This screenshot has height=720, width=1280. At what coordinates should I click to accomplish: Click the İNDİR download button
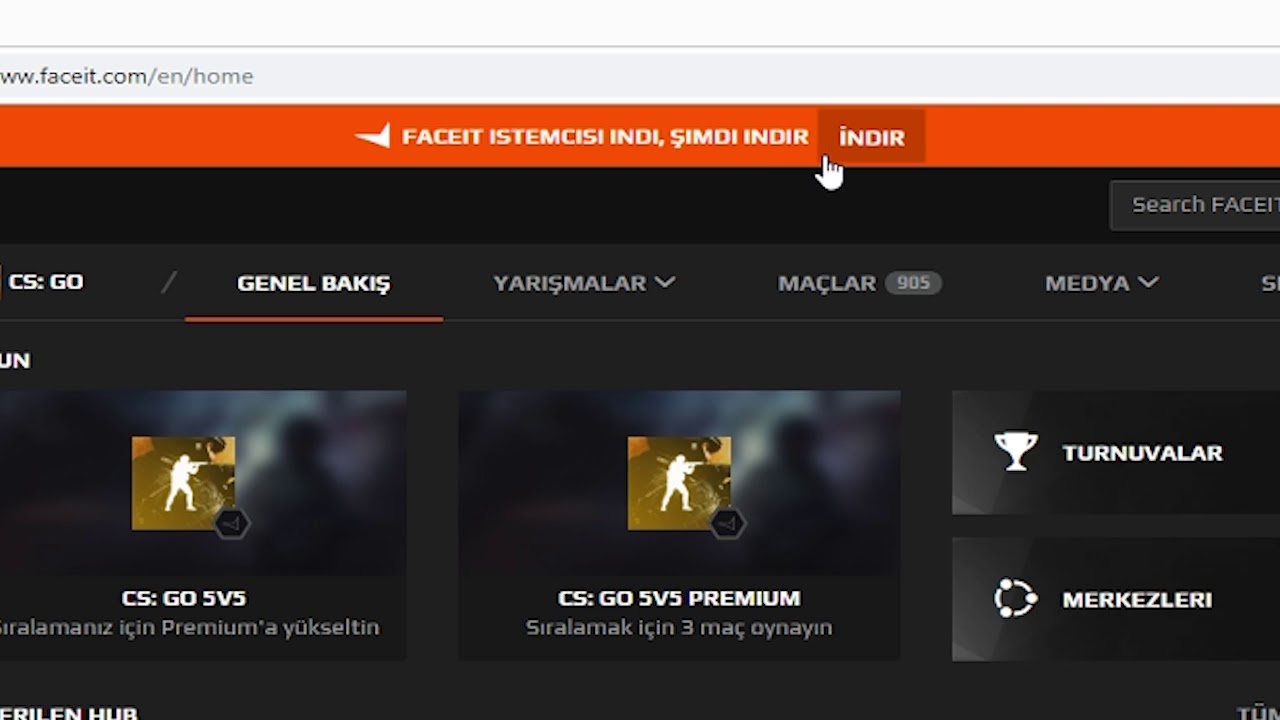pyautogui.click(x=871, y=137)
